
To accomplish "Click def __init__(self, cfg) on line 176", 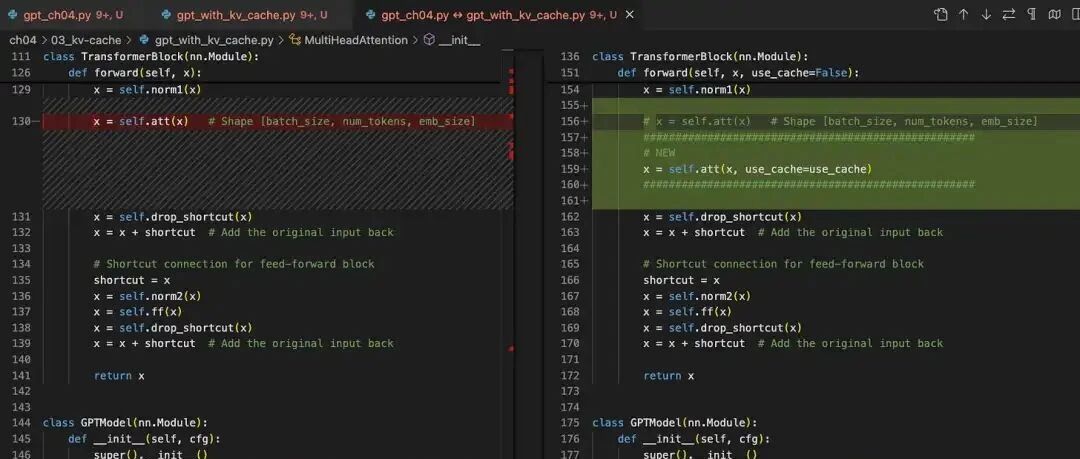I will tap(694, 439).
